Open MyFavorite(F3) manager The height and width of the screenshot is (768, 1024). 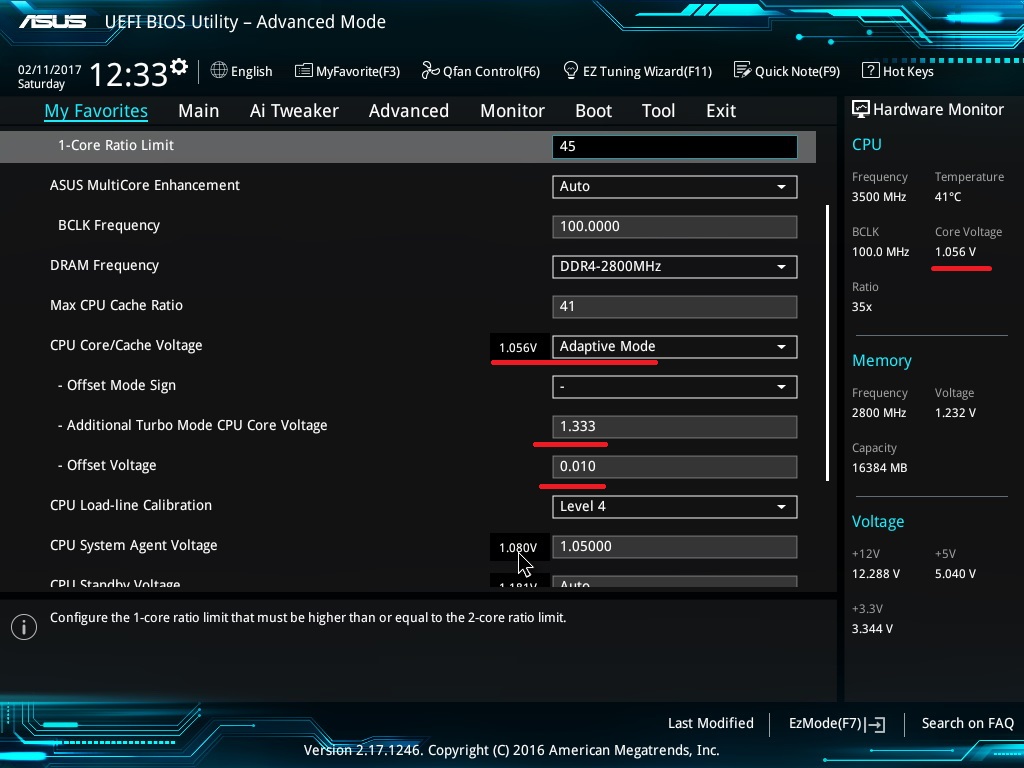click(358, 71)
